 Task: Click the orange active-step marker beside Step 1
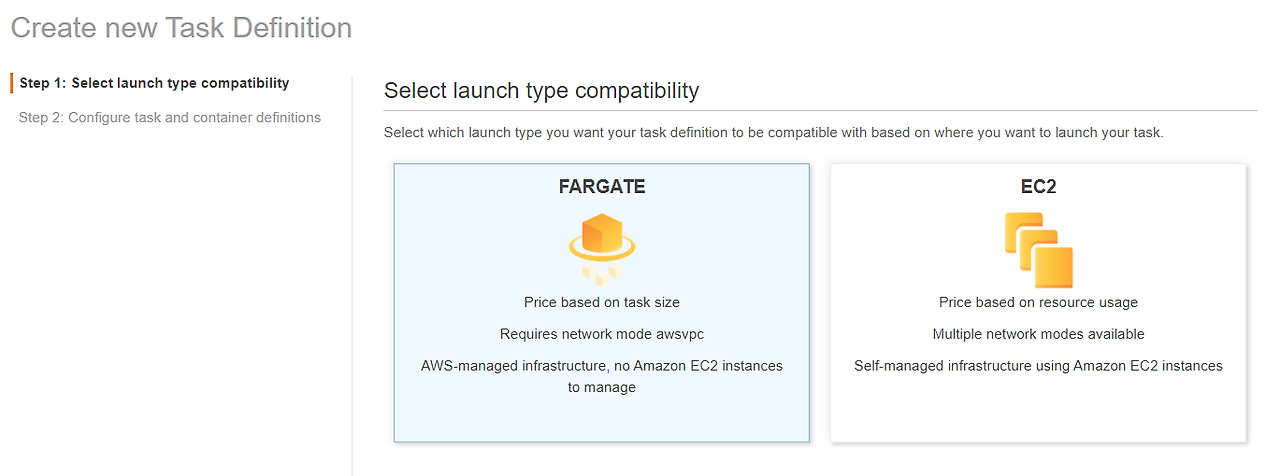click(x=12, y=83)
